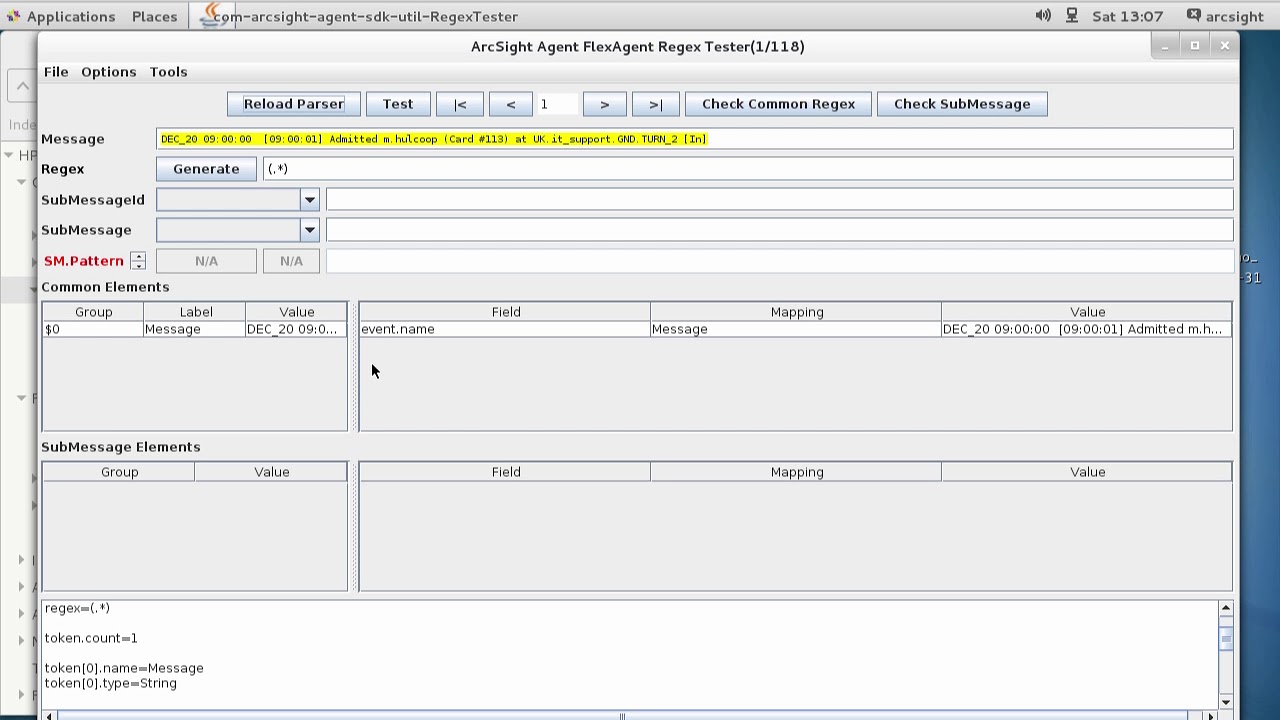This screenshot has width=1280, height=720.
Task: Click the SubMessageId text field
Action: tap(780, 200)
